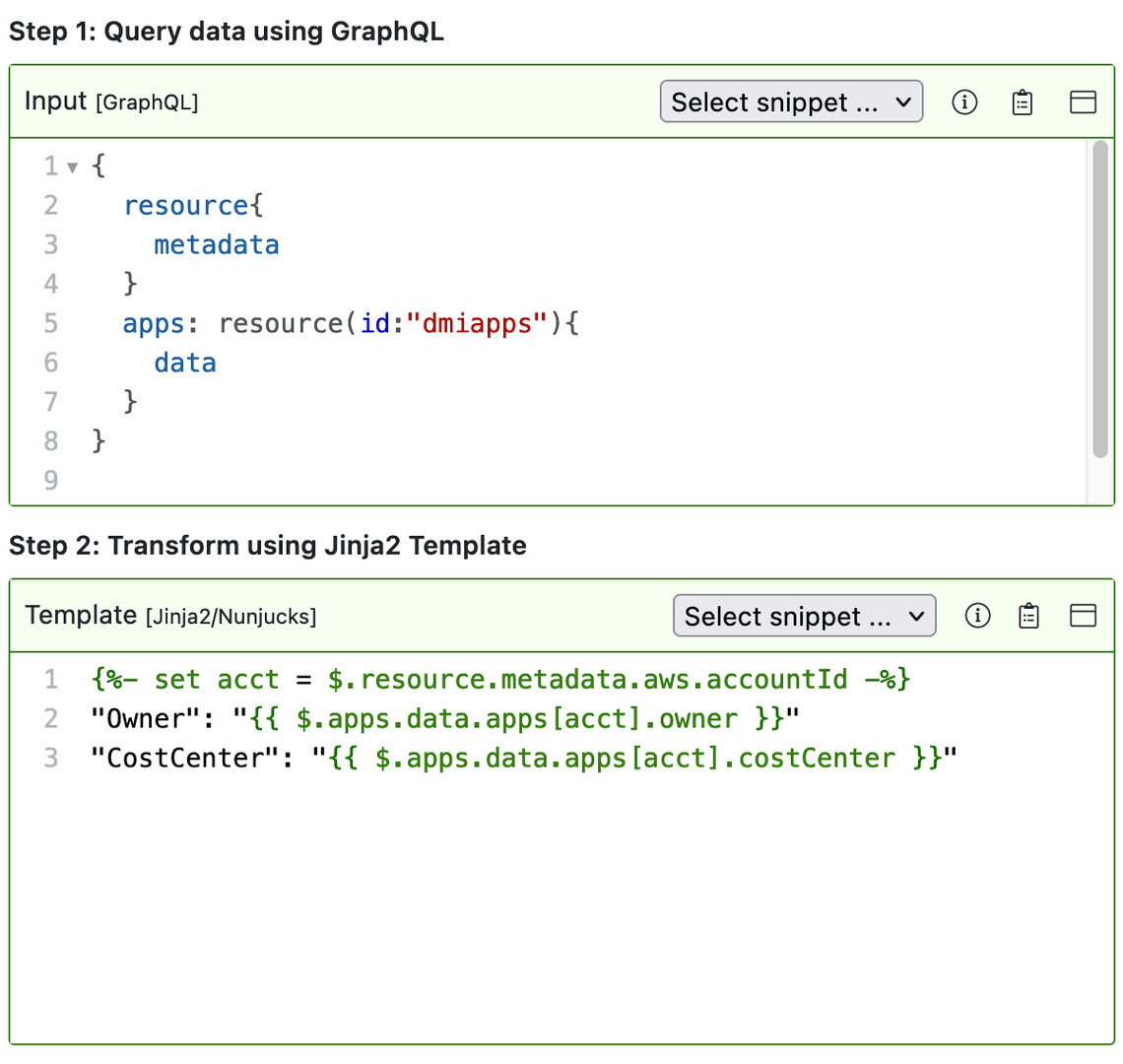Click the "Step 2: Transform using Jinja2 Template" heading

(268, 545)
